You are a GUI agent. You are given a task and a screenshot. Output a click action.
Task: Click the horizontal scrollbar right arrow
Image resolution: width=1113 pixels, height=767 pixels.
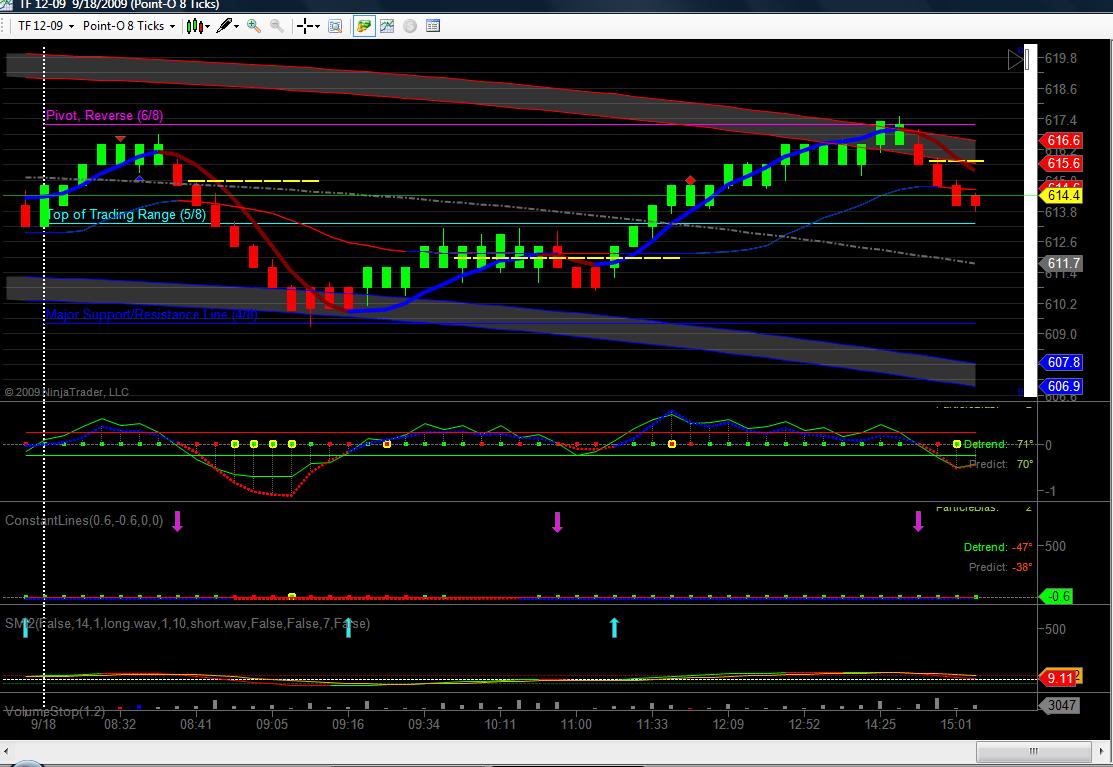(1102, 751)
